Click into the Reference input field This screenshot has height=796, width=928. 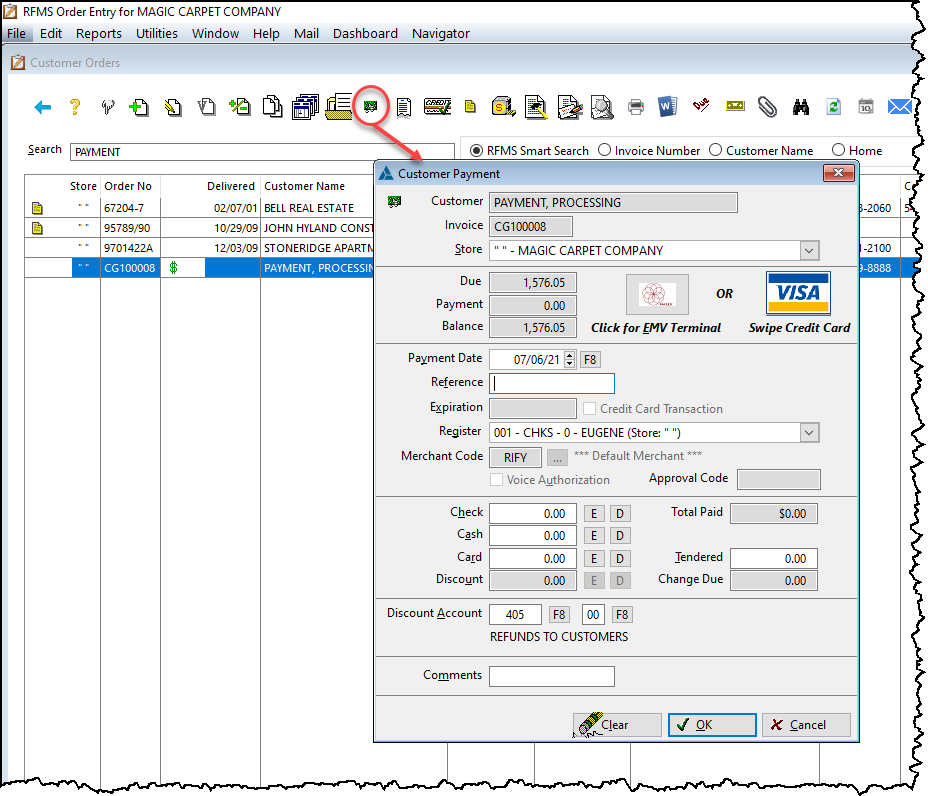pyautogui.click(x=552, y=383)
